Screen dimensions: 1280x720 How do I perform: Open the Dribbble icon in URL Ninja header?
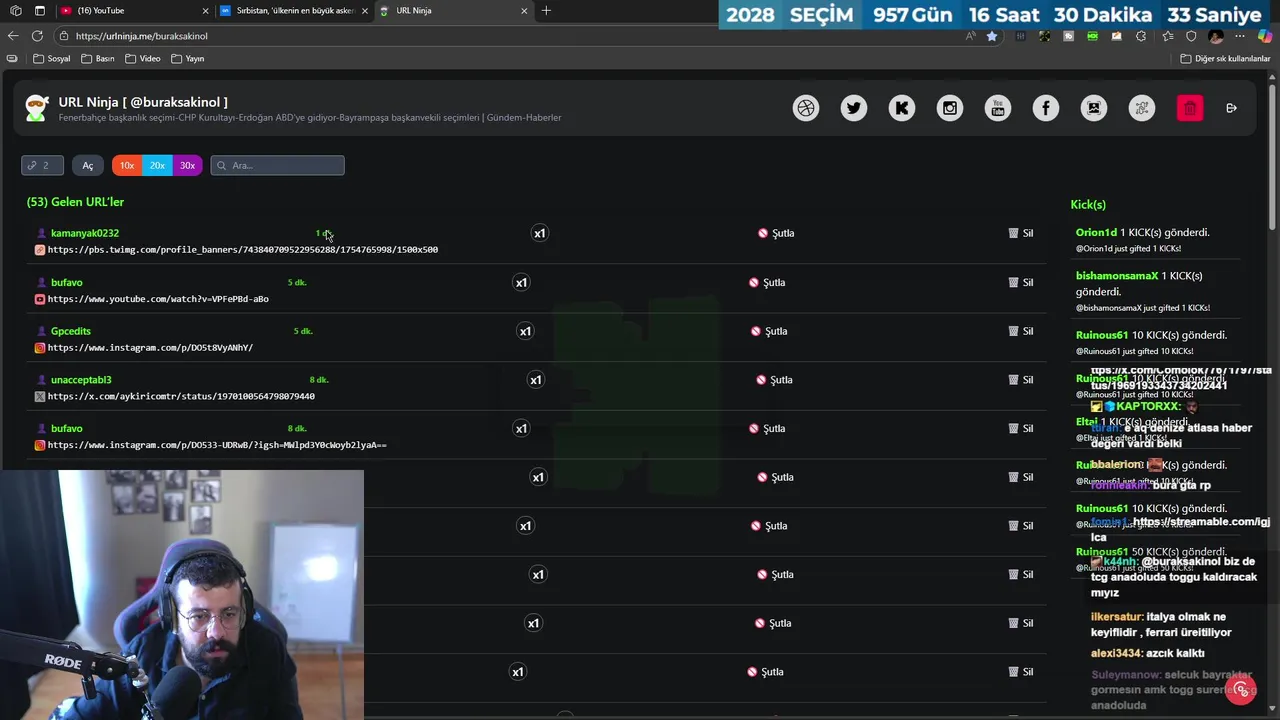pos(806,108)
